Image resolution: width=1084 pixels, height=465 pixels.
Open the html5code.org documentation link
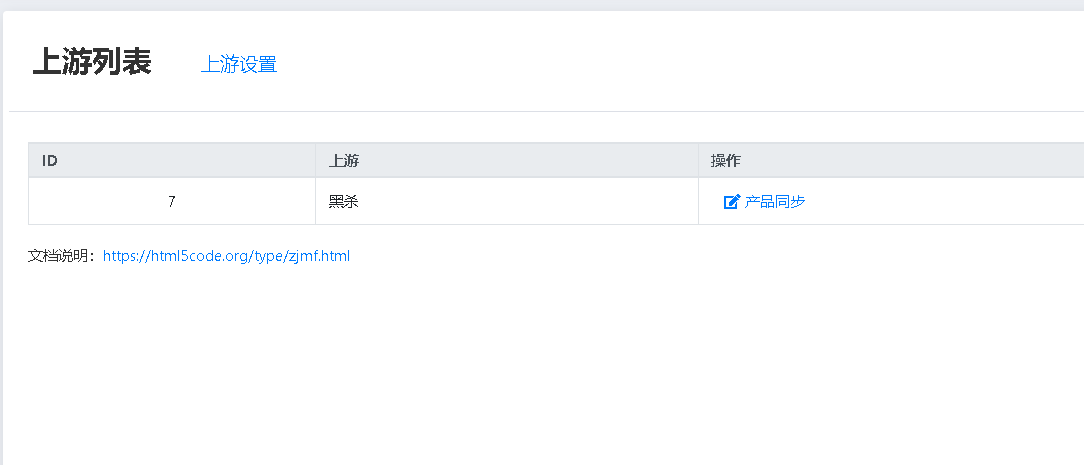click(226, 256)
